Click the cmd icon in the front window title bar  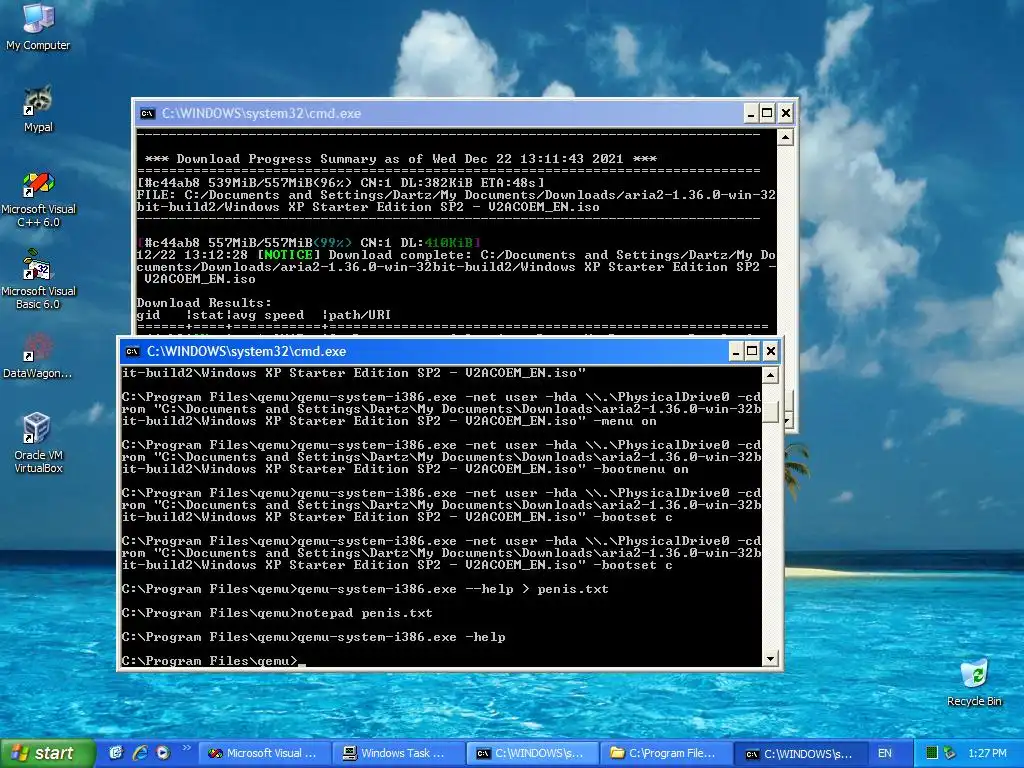(x=133, y=351)
